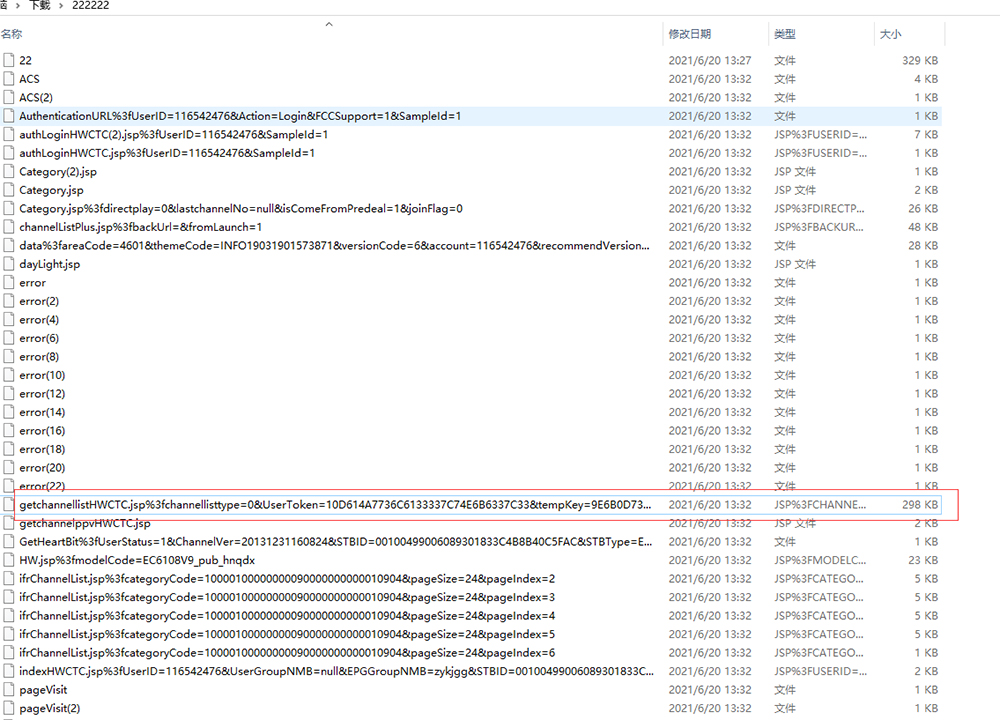Click the icon of the GetHeartBit file

click(9, 542)
